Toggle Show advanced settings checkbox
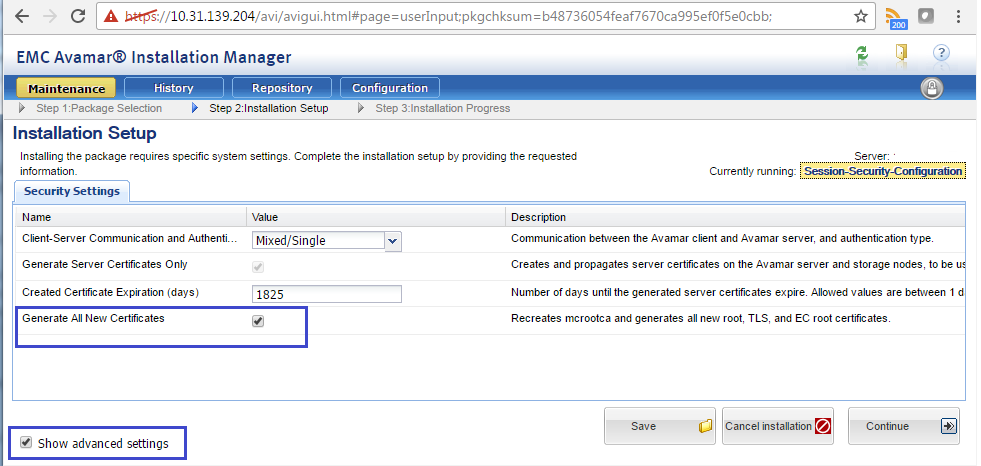This screenshot has width=981, height=466. [26, 443]
